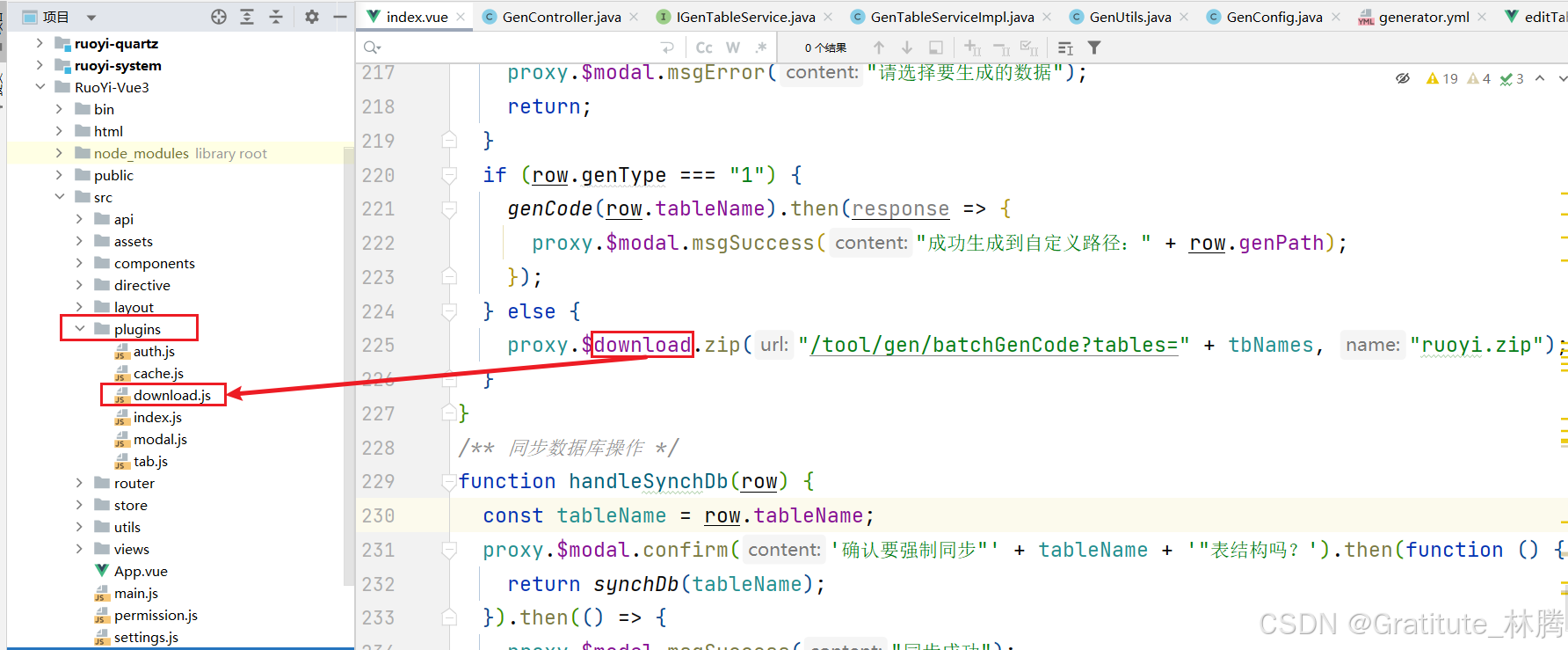1568x650 pixels.
Task: Focus the find-in-file search field
Action: (519, 47)
